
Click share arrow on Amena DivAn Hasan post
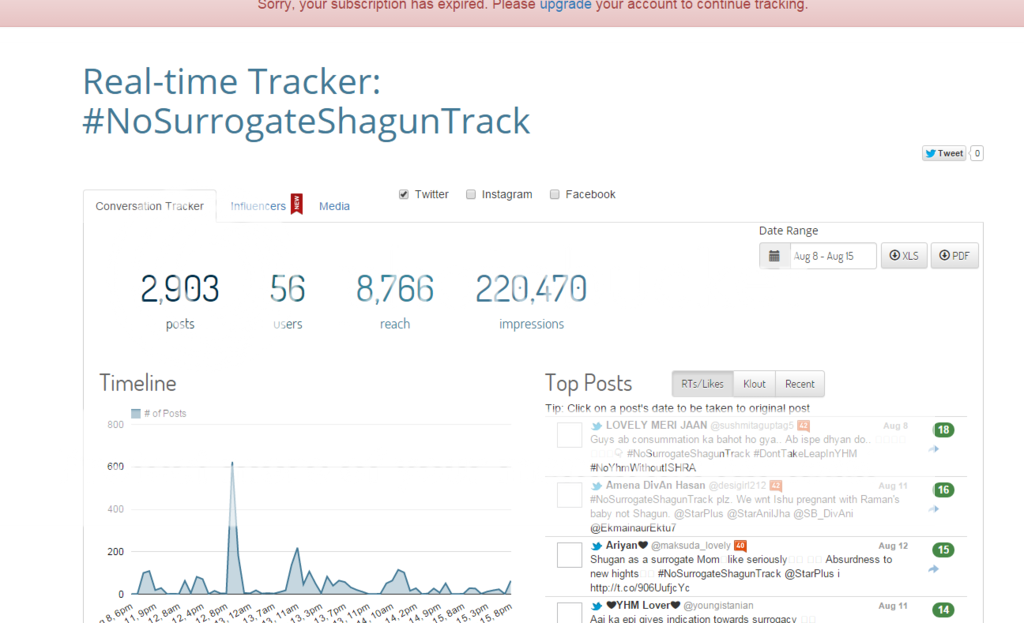tap(933, 509)
